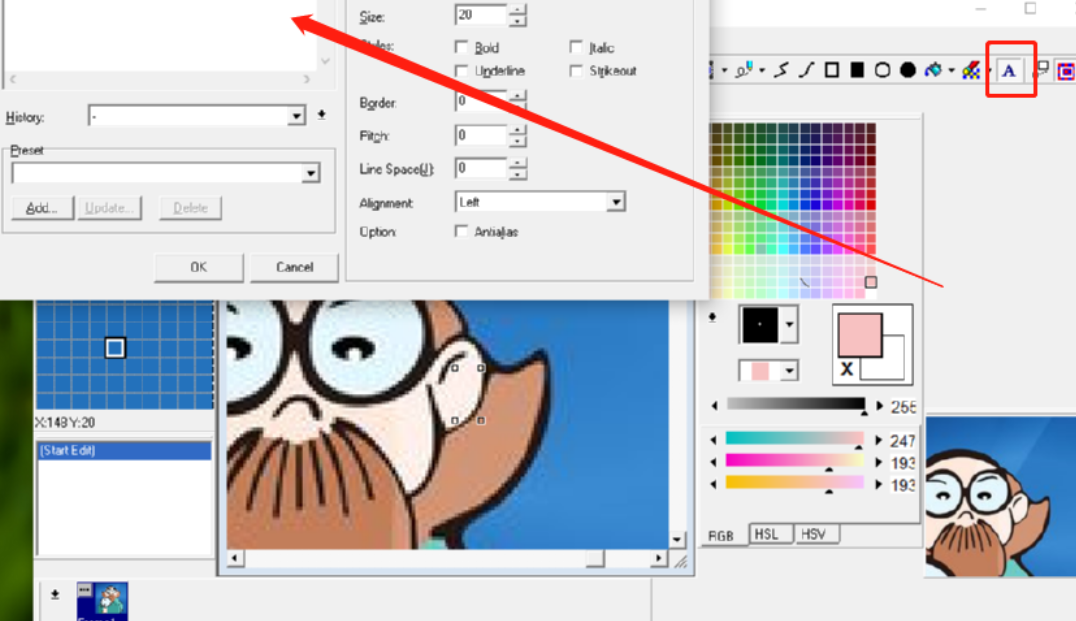Select the filled ellipse tool
The height and width of the screenshot is (621, 1076).
908,69
